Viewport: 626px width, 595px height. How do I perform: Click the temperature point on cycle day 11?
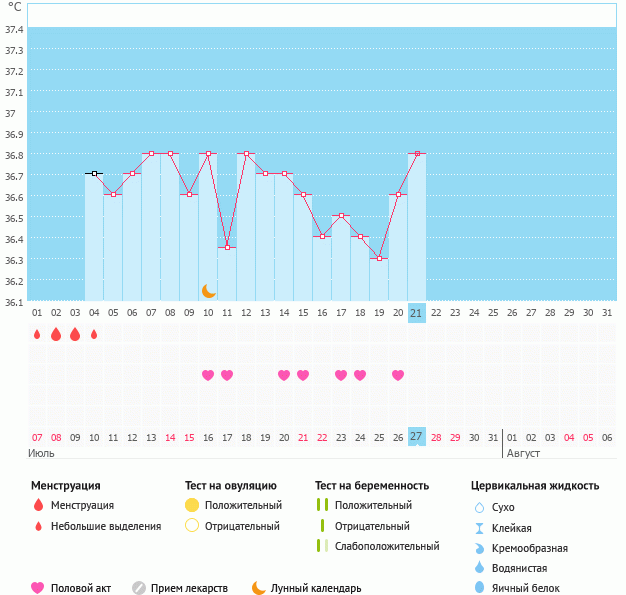tap(227, 247)
